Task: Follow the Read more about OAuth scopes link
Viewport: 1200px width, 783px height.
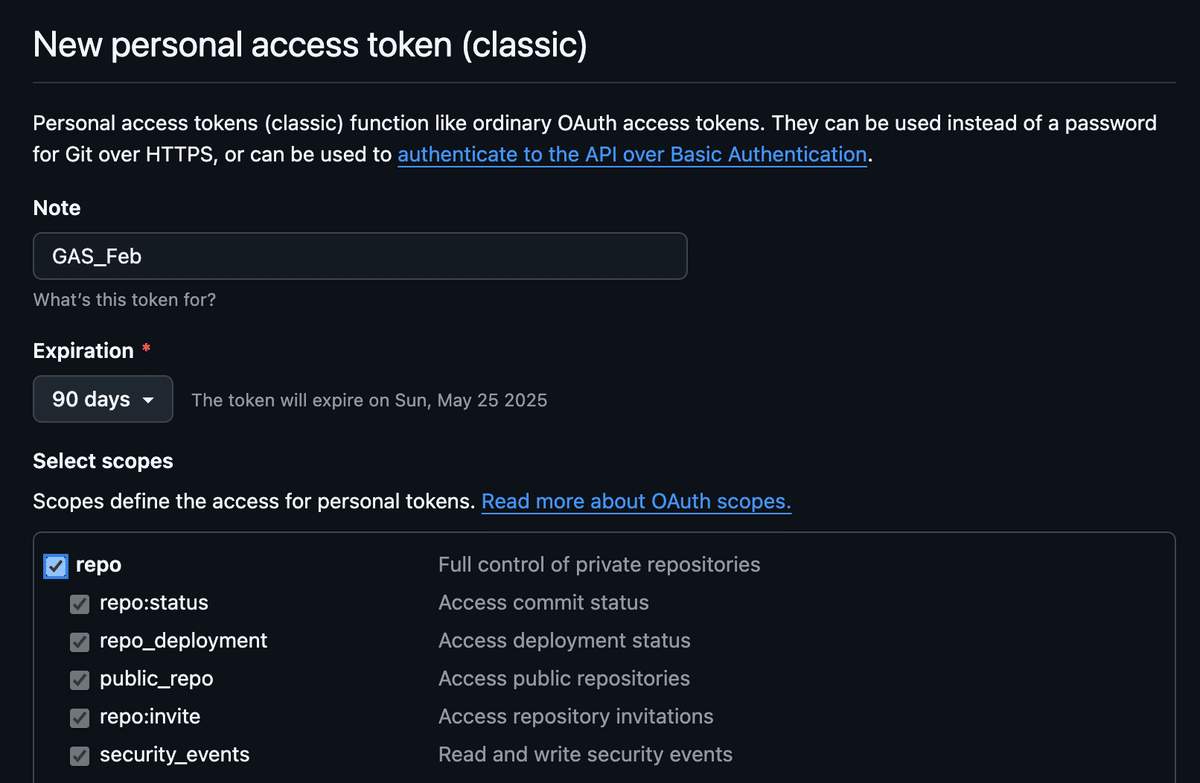Action: 636,502
